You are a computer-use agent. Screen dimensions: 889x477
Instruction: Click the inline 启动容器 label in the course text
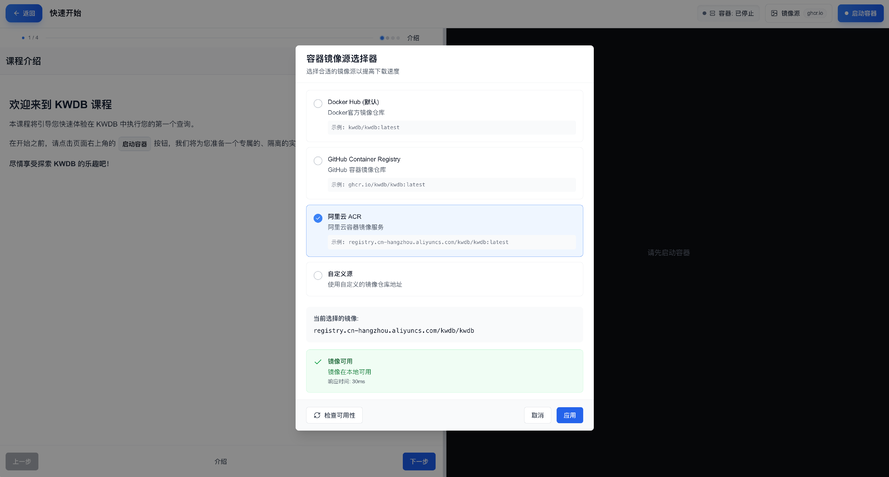tap(134, 144)
